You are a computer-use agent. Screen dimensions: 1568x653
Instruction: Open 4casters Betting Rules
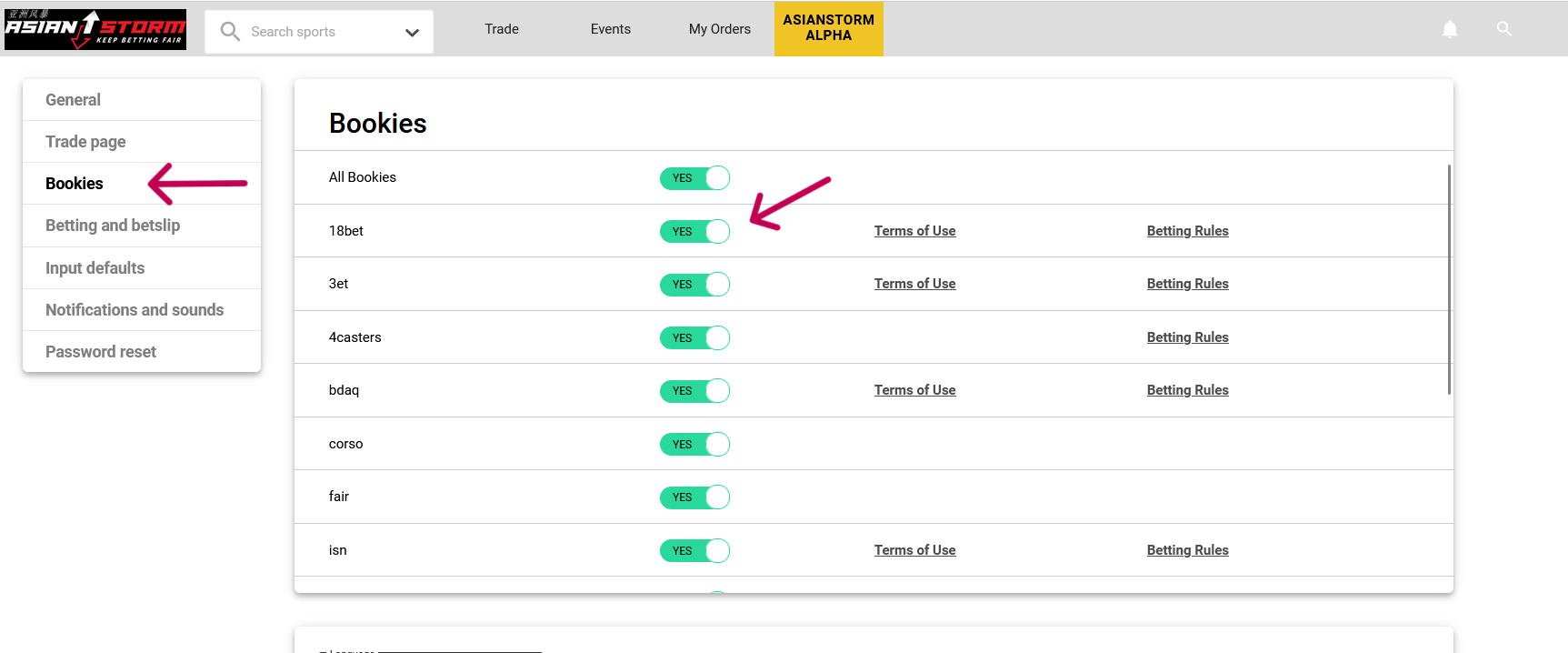pos(1187,337)
